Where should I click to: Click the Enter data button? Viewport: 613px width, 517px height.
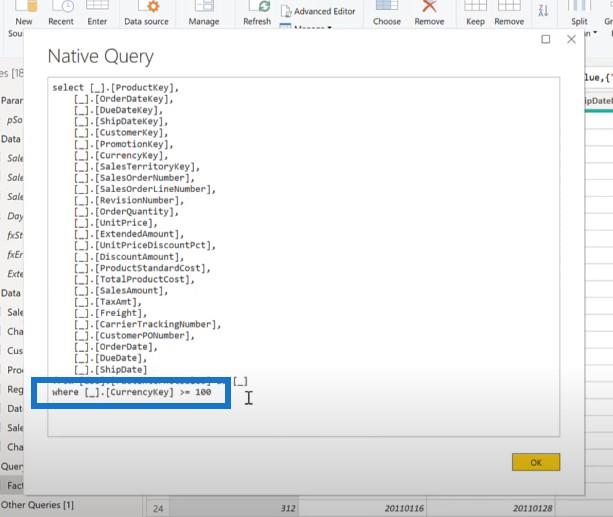(x=97, y=13)
